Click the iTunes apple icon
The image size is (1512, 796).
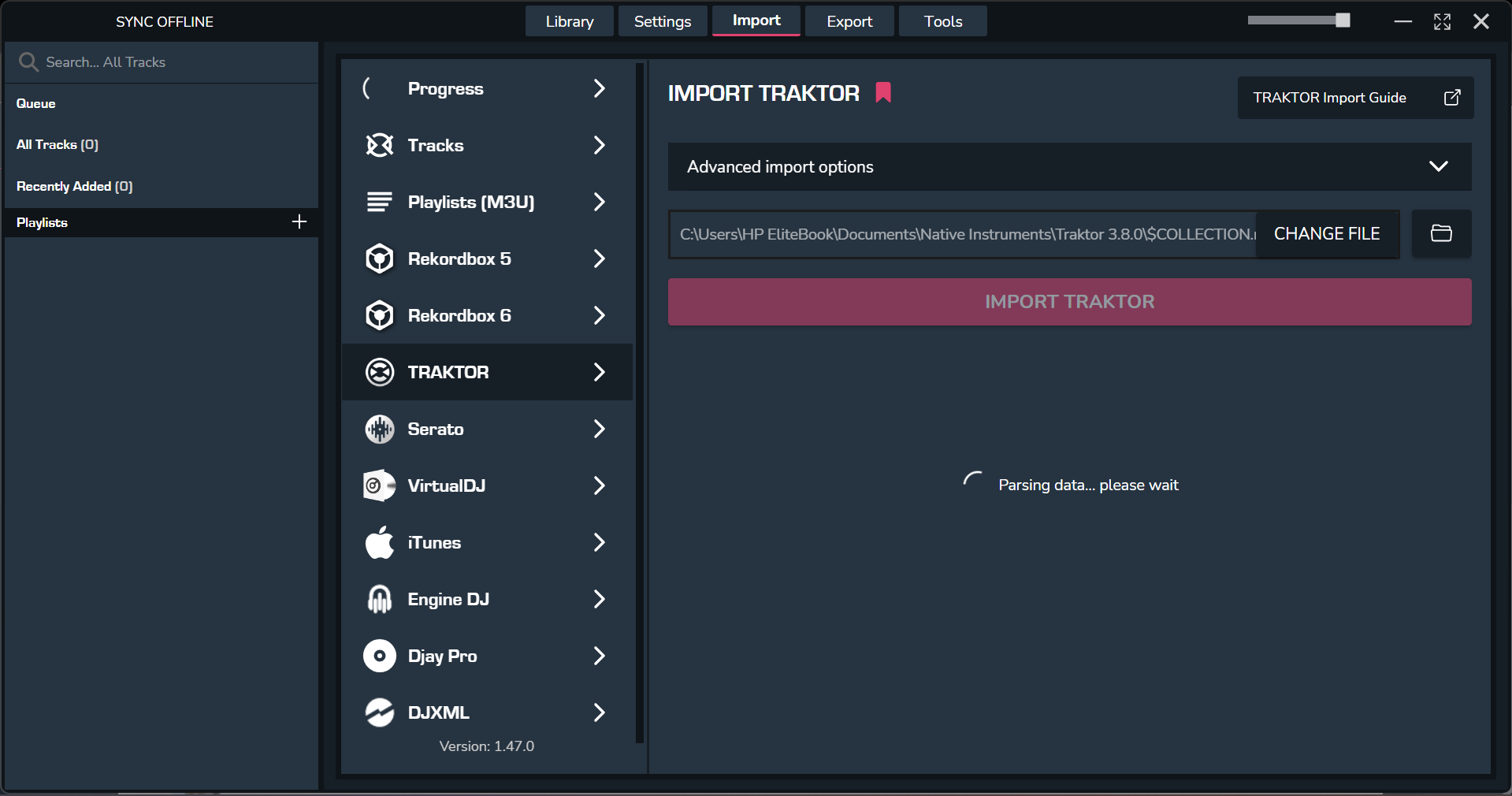pyautogui.click(x=380, y=542)
